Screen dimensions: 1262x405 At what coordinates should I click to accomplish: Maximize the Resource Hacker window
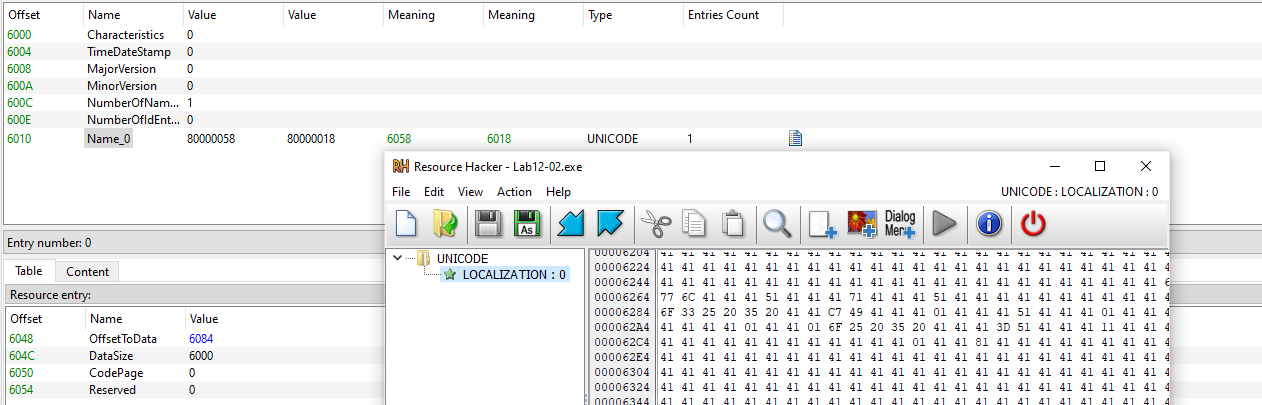(x=1100, y=166)
